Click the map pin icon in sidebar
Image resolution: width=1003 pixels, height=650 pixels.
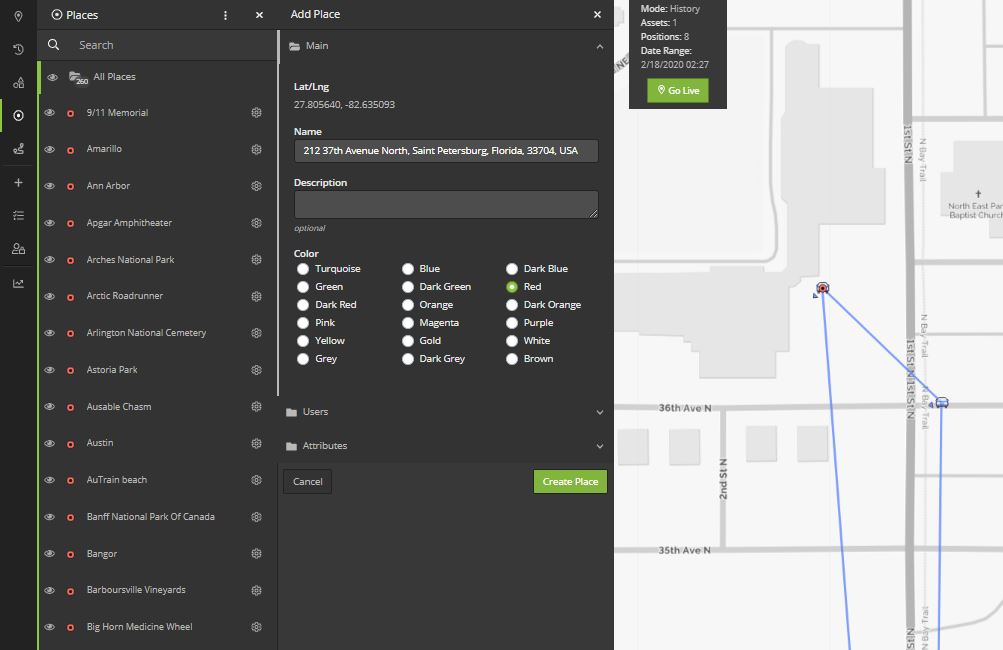click(18, 16)
